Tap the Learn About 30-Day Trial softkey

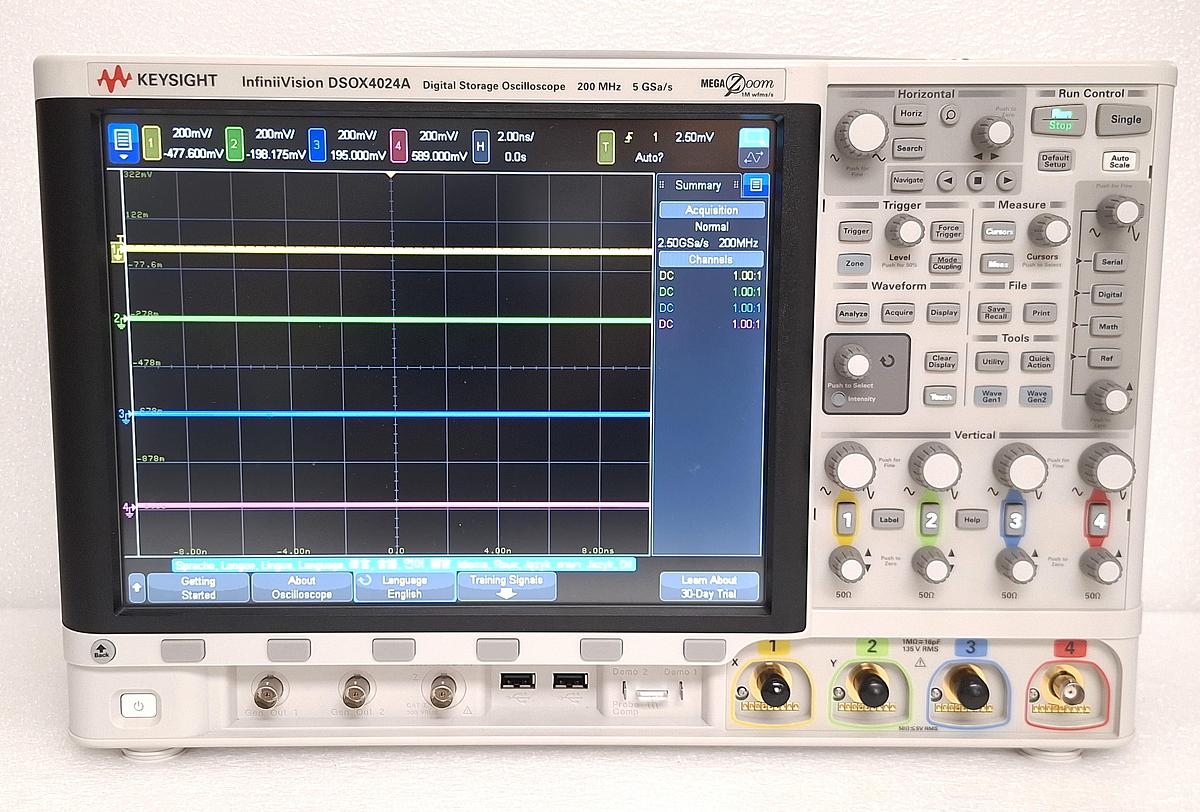[x=710, y=586]
